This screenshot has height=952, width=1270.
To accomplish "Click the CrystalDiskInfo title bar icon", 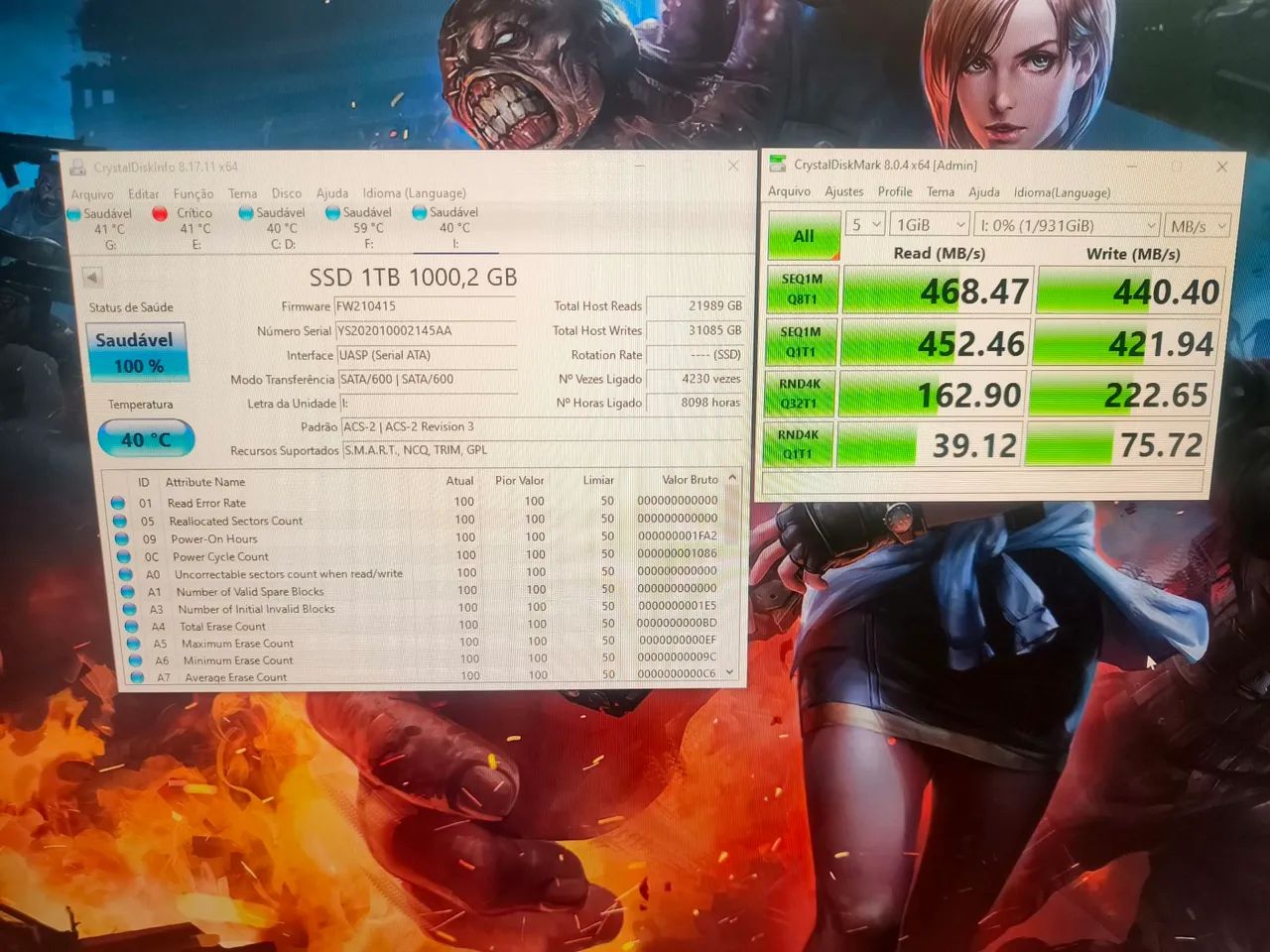I will pyautogui.click(x=77, y=168).
